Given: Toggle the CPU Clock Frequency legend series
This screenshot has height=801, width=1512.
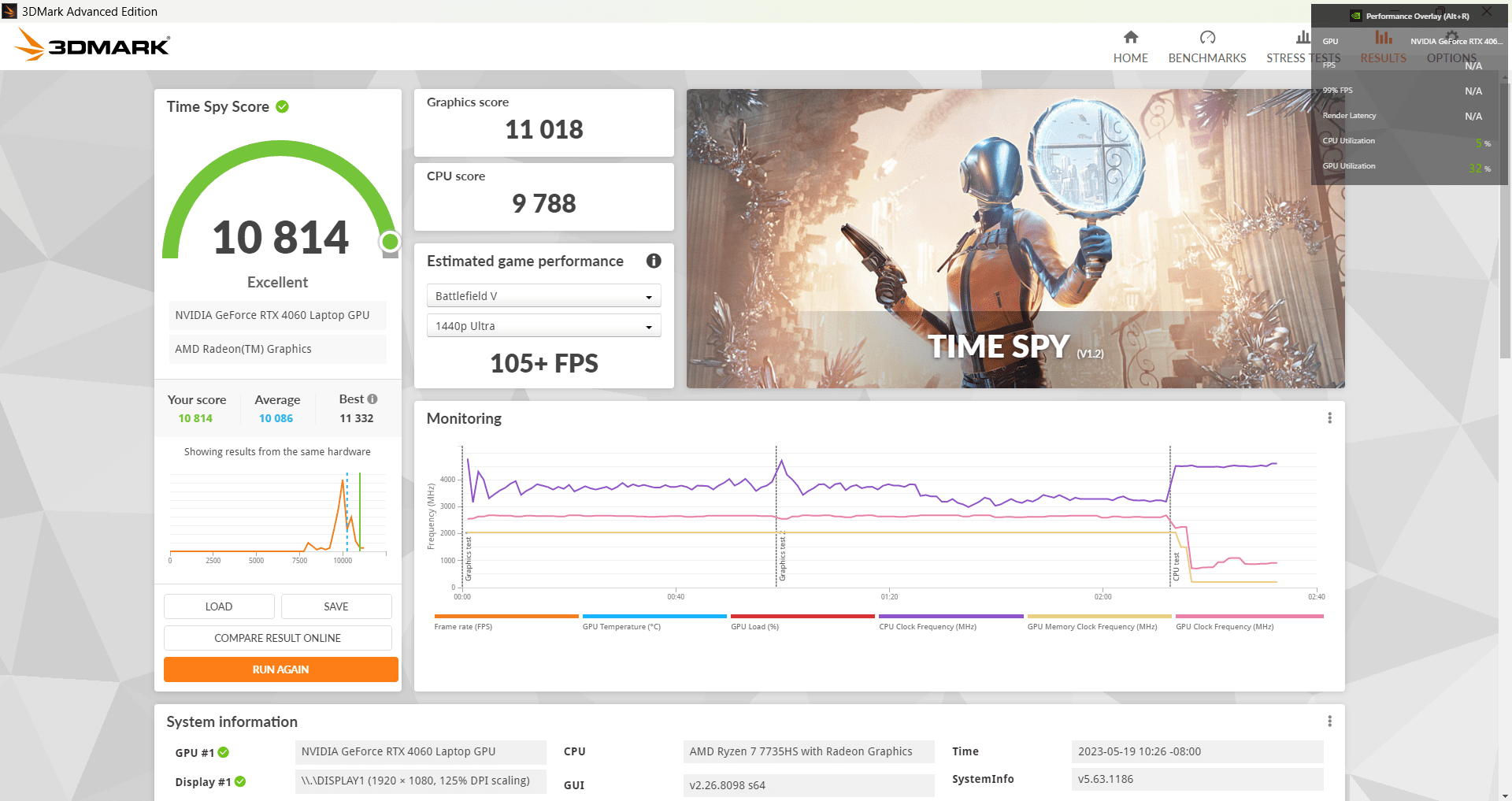Looking at the screenshot, I should 927,627.
